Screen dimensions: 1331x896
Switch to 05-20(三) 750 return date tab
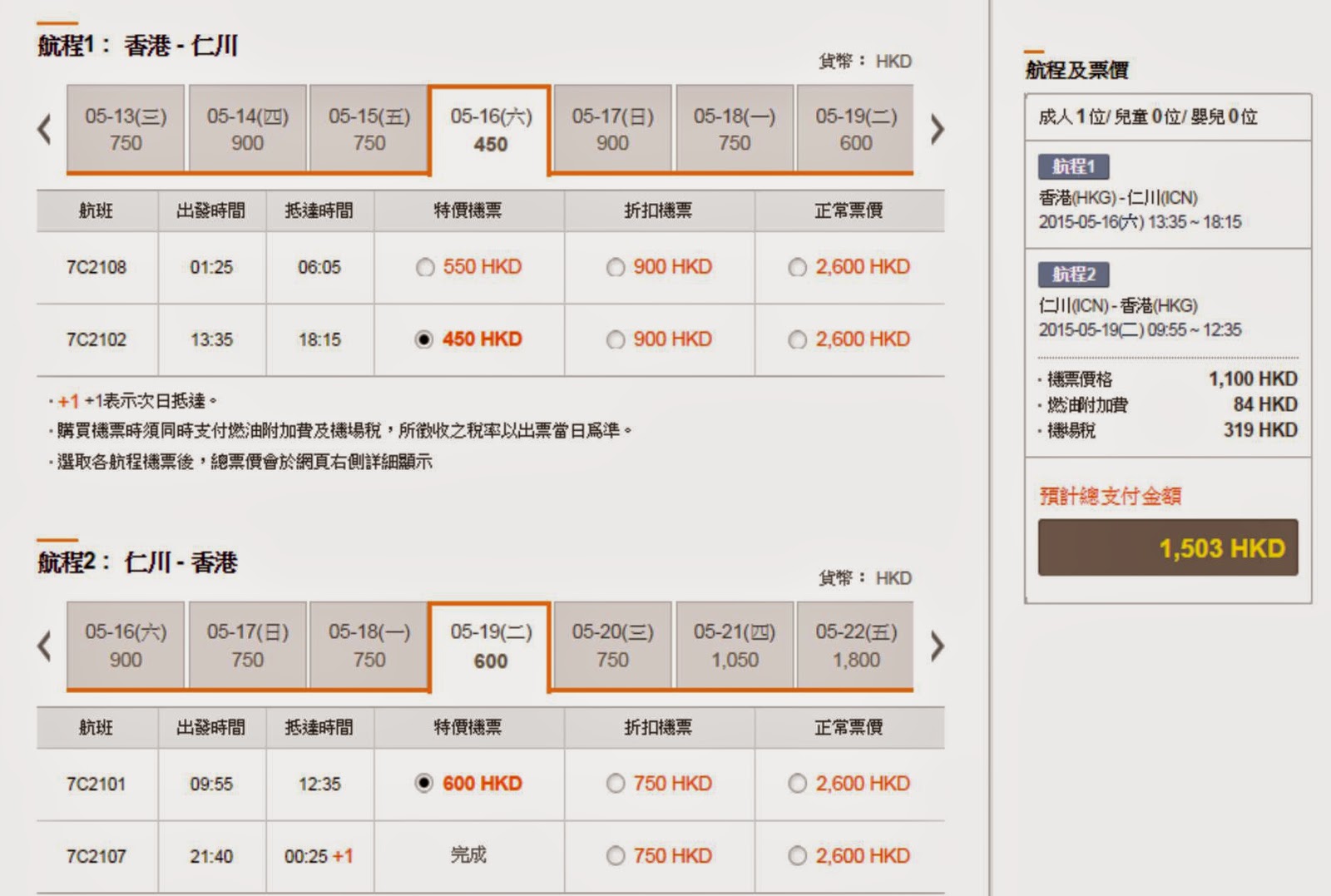(612, 646)
